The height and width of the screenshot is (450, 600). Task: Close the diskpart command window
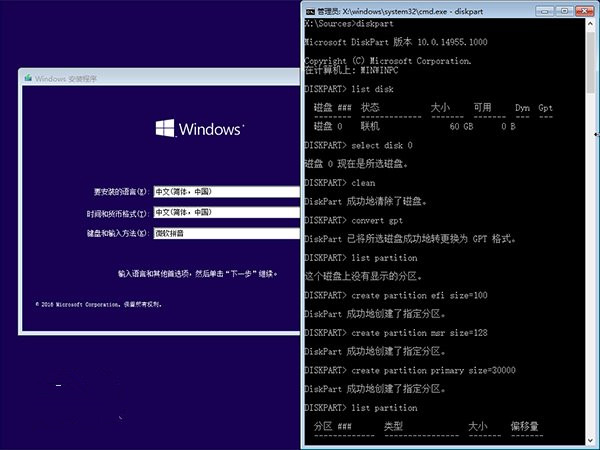[x=584, y=11]
